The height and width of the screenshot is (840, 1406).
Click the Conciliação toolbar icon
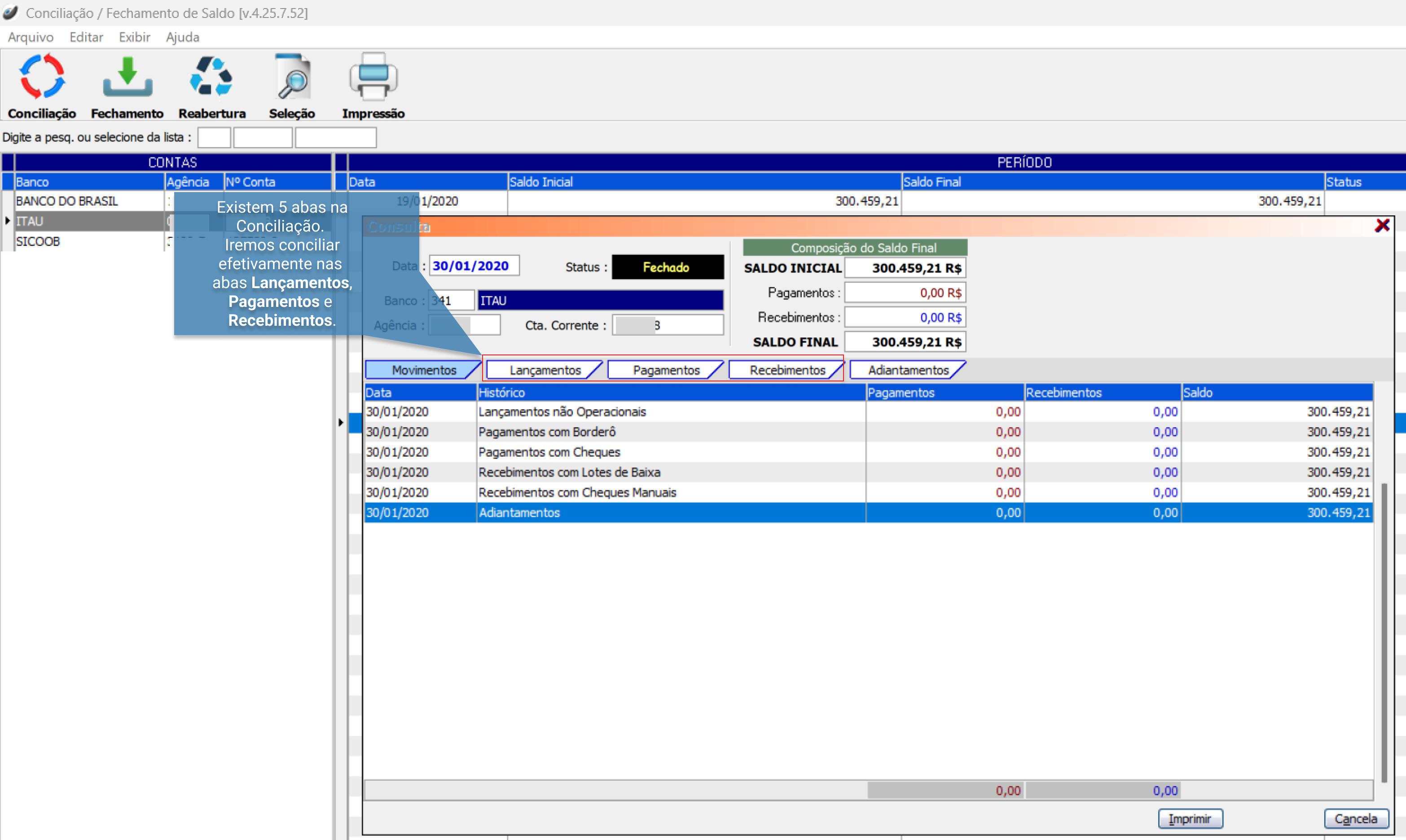(x=42, y=77)
